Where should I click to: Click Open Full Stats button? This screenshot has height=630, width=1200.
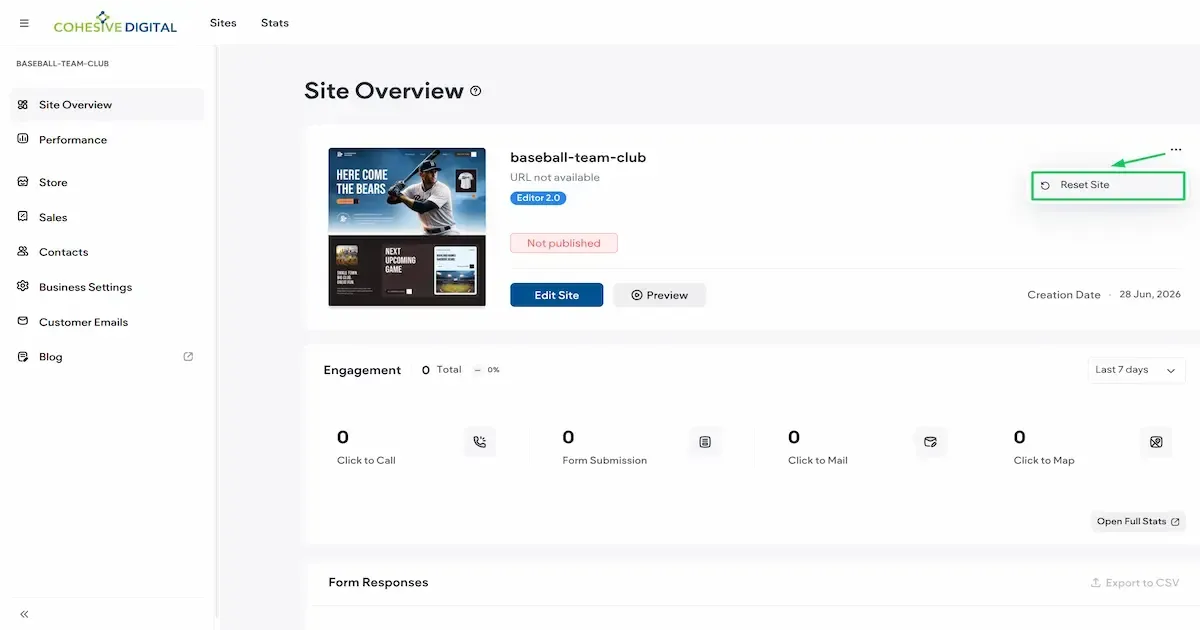tap(1138, 521)
